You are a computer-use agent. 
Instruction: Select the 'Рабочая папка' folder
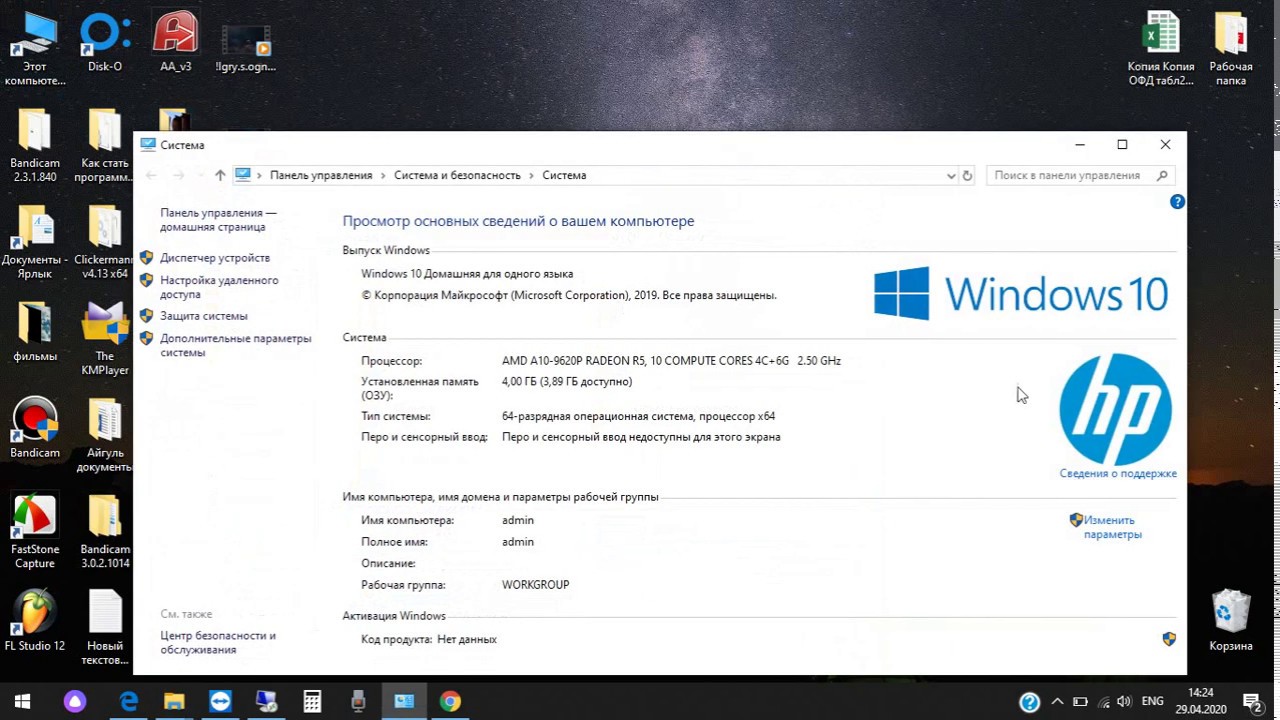(1231, 49)
